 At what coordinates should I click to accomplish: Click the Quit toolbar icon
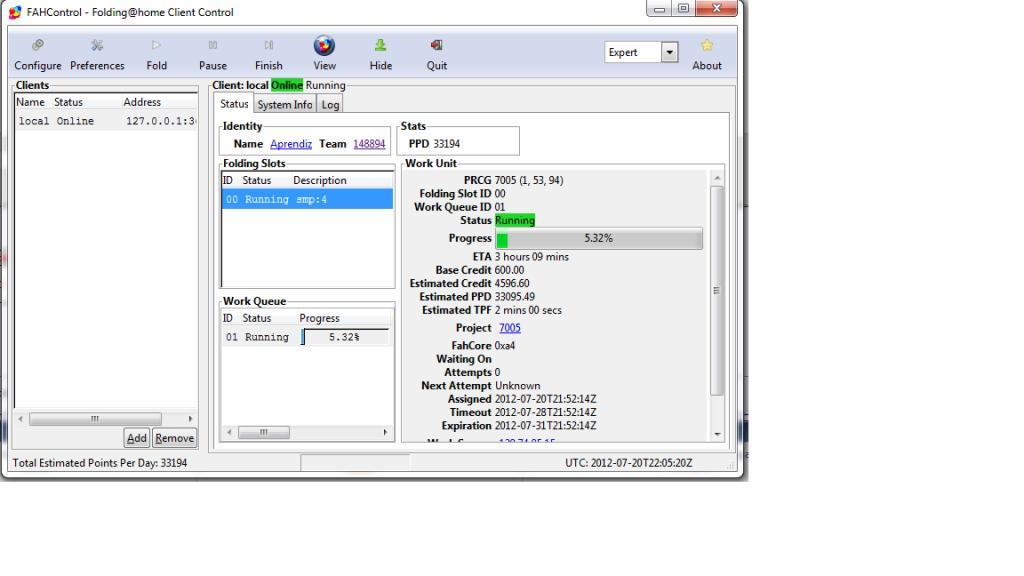[x=436, y=45]
